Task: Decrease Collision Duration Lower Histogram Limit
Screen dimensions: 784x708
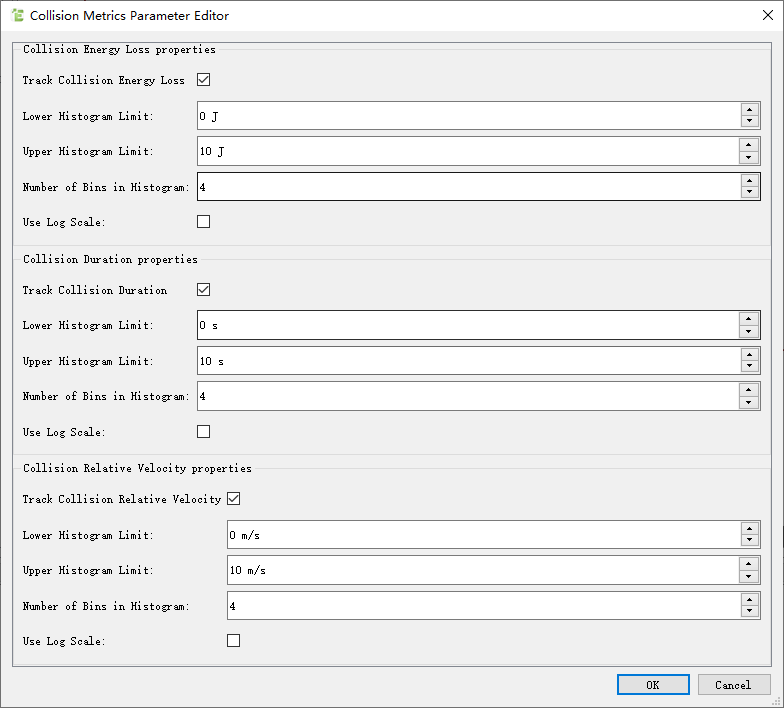Action: tap(750, 331)
